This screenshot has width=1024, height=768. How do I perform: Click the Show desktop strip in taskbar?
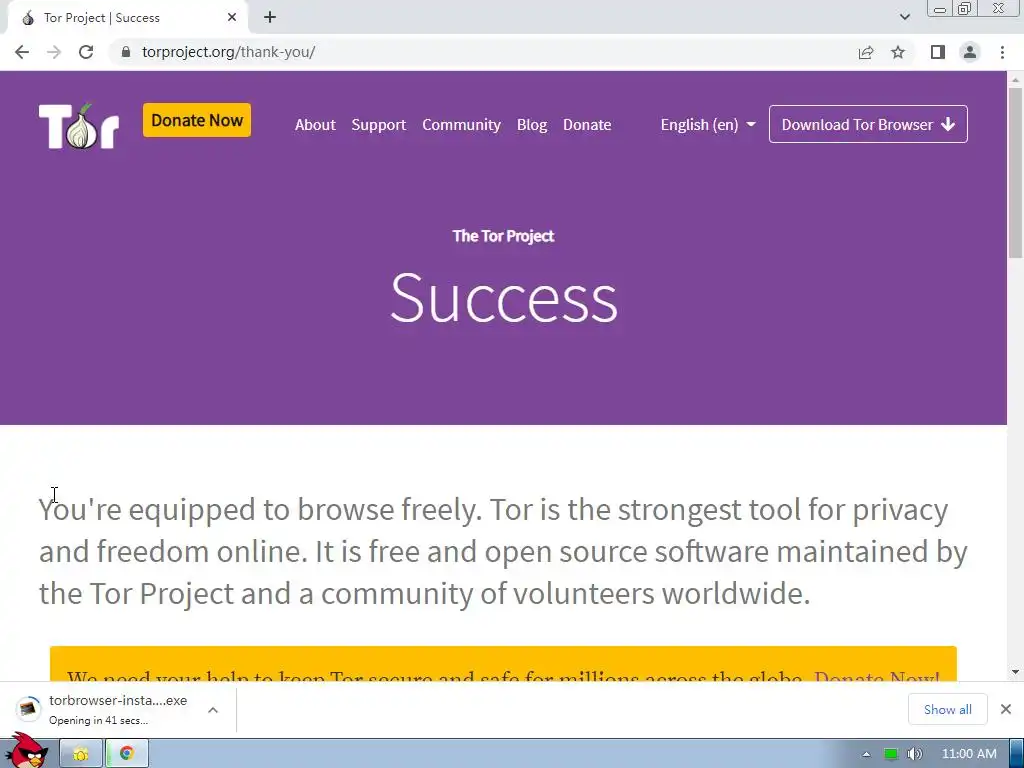(1016, 754)
